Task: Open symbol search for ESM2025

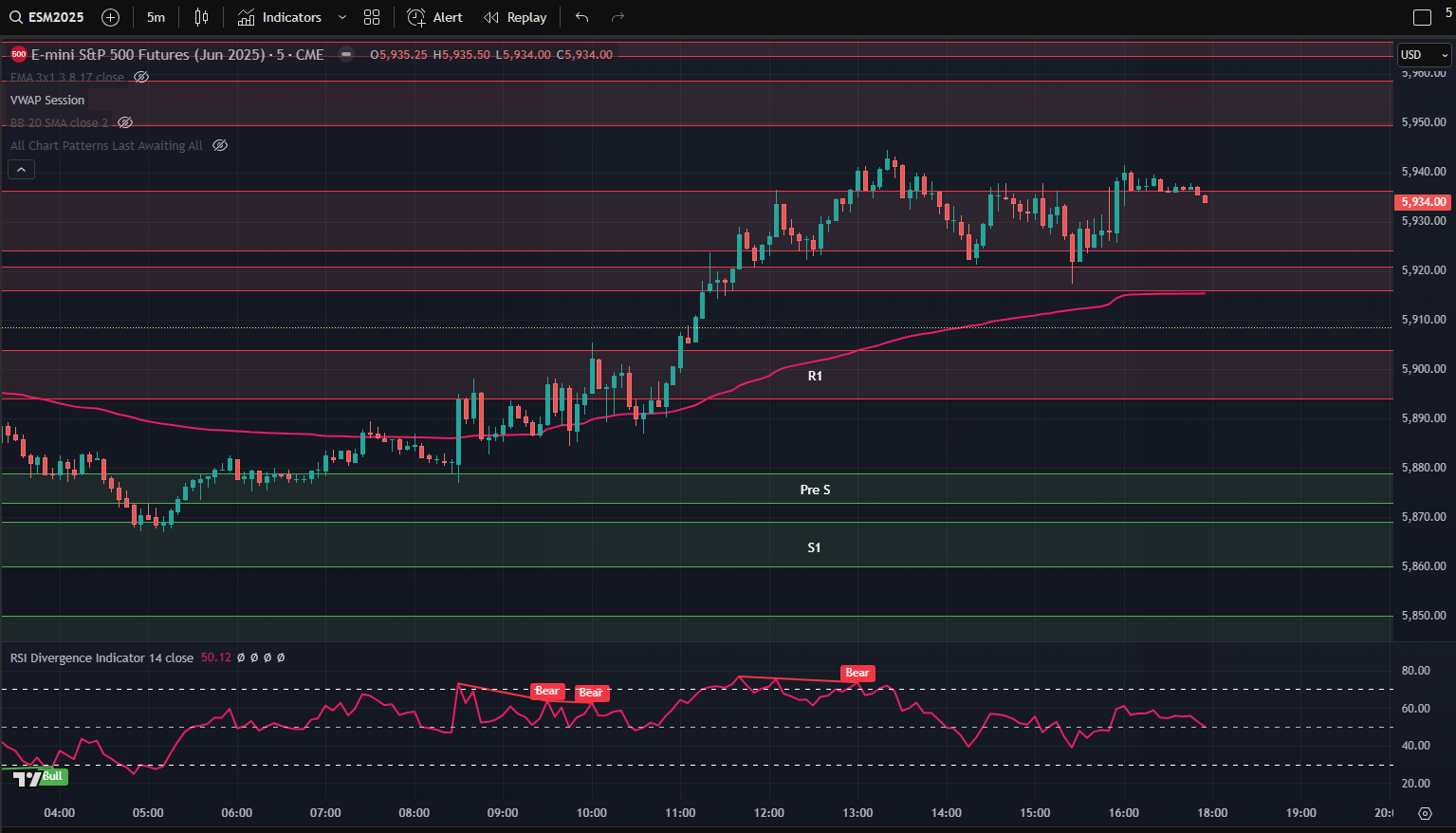Action: coord(47,17)
